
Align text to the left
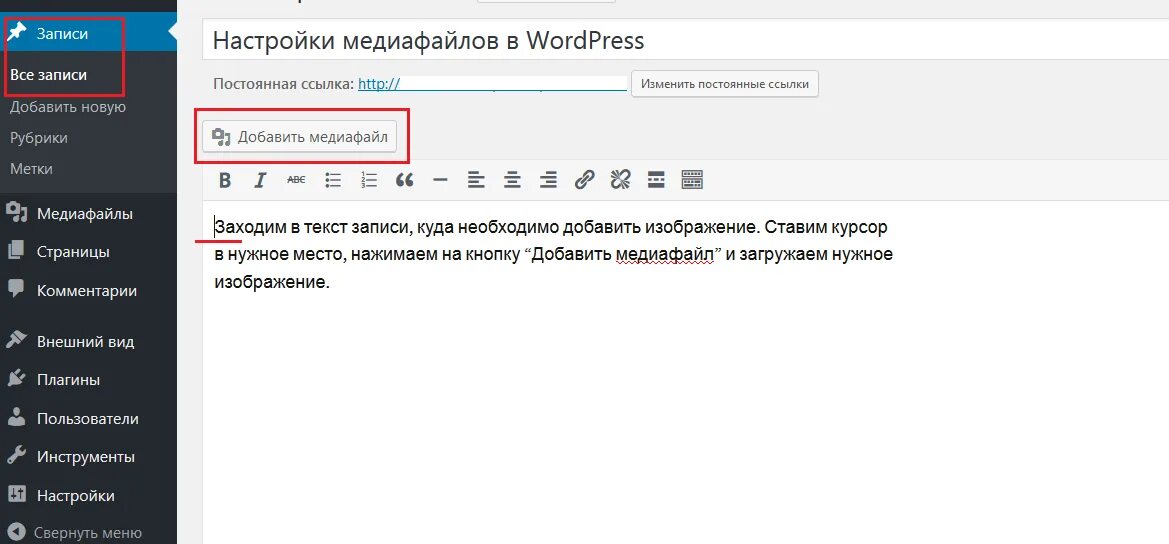pos(476,180)
